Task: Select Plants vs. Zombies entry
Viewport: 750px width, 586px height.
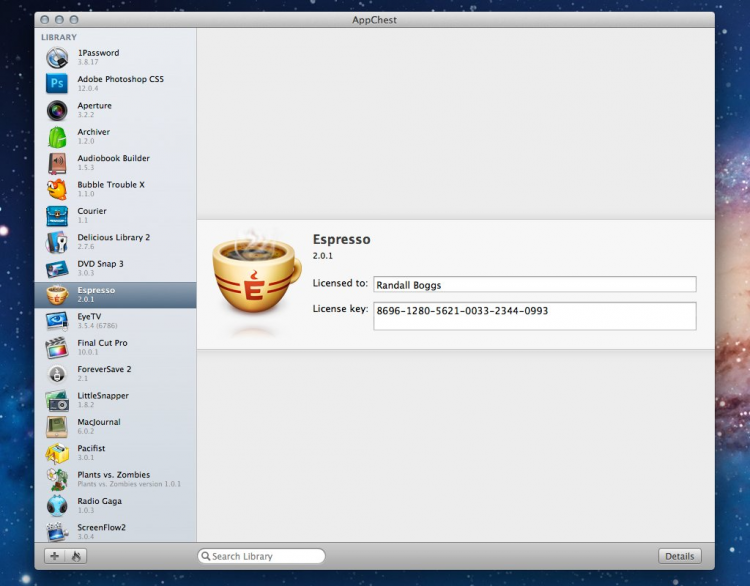Action: (x=115, y=479)
